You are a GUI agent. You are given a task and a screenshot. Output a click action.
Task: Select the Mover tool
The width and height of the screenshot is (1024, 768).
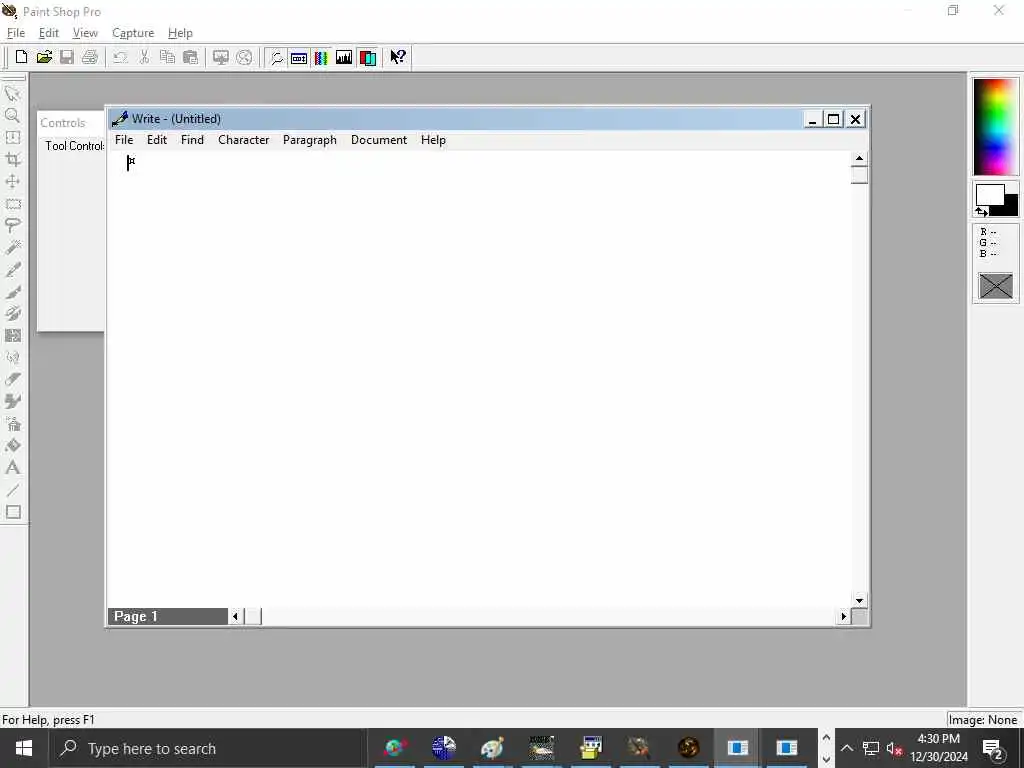[x=12, y=182]
